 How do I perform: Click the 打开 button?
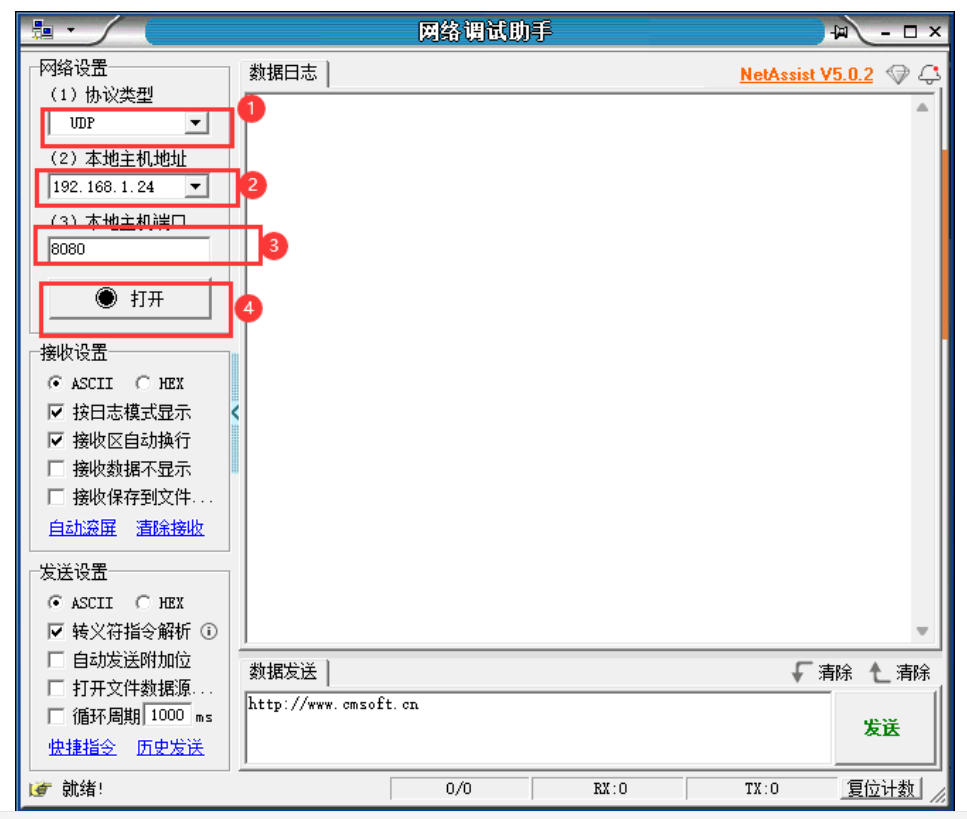tap(130, 298)
